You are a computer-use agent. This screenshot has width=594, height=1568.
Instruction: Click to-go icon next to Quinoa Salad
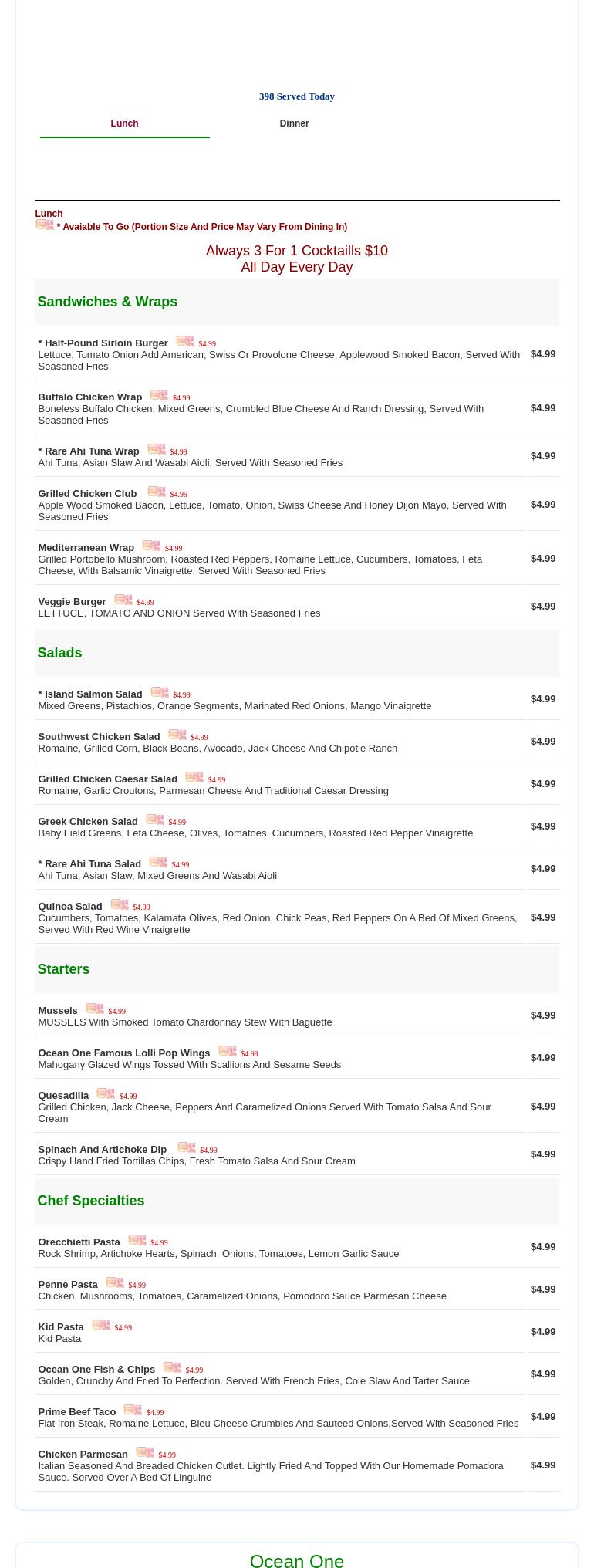(x=120, y=905)
